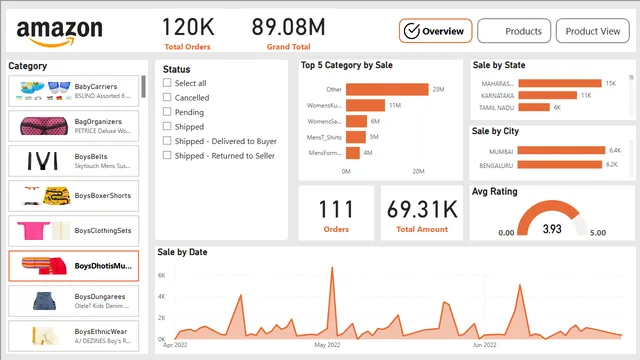Tick Shipped - Returned to Seller checkbox
640x360 pixels.
pos(167,155)
